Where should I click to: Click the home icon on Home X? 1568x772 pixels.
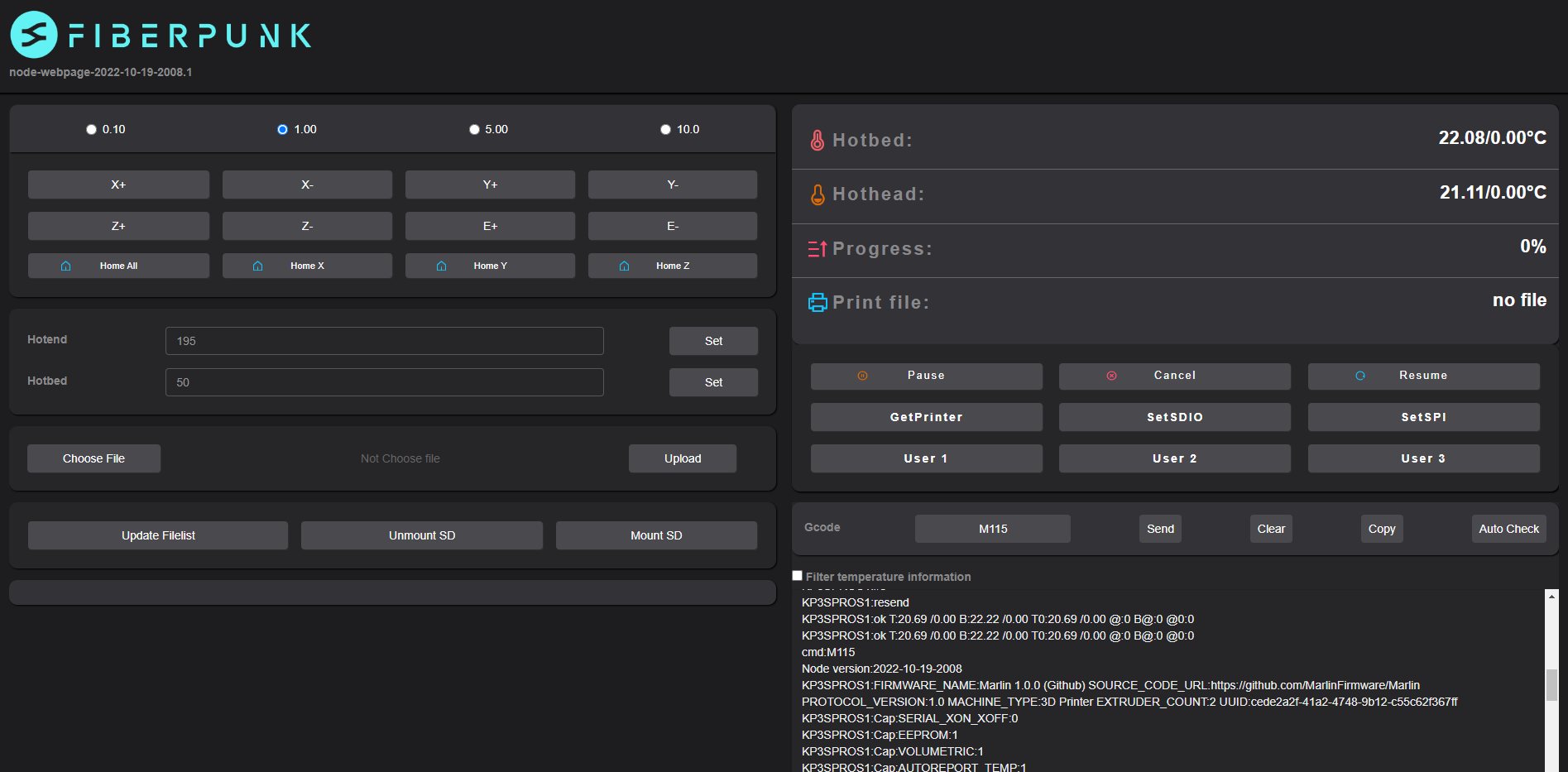258,266
